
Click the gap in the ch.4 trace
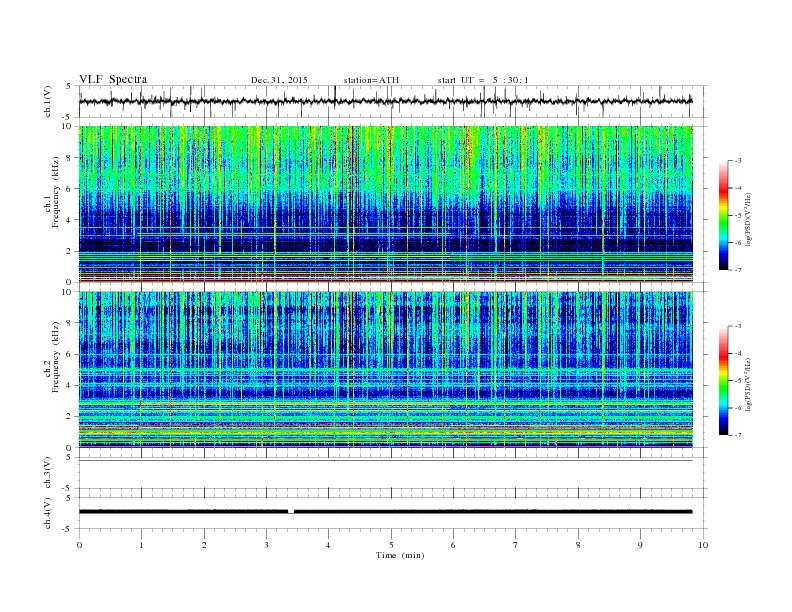pyautogui.click(x=291, y=512)
